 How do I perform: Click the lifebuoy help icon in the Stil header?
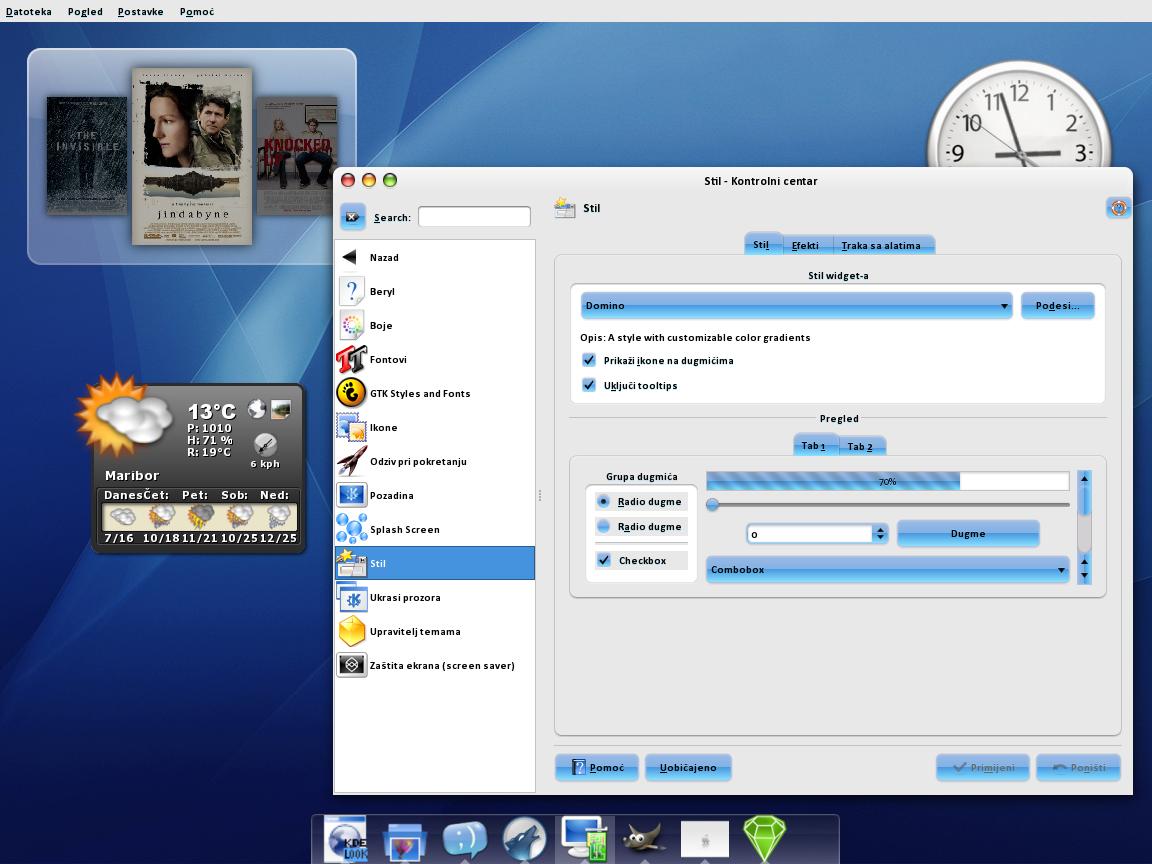[x=1118, y=208]
